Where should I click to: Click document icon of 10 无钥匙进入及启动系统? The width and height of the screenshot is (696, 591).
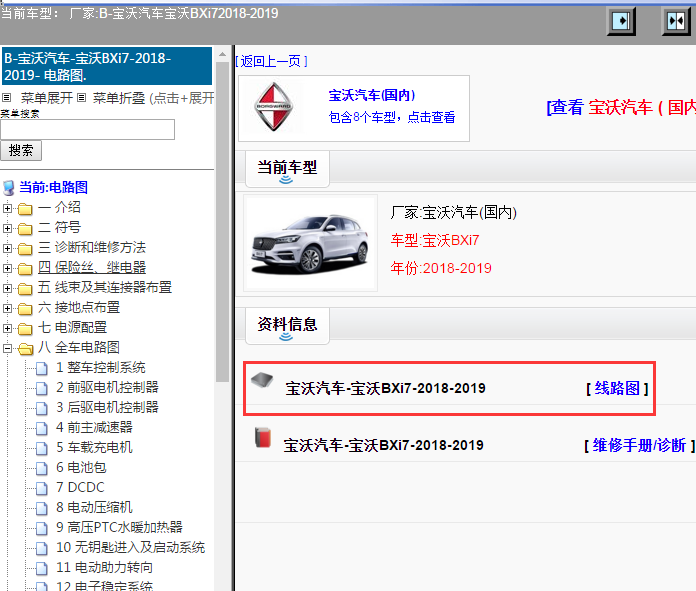[42, 548]
